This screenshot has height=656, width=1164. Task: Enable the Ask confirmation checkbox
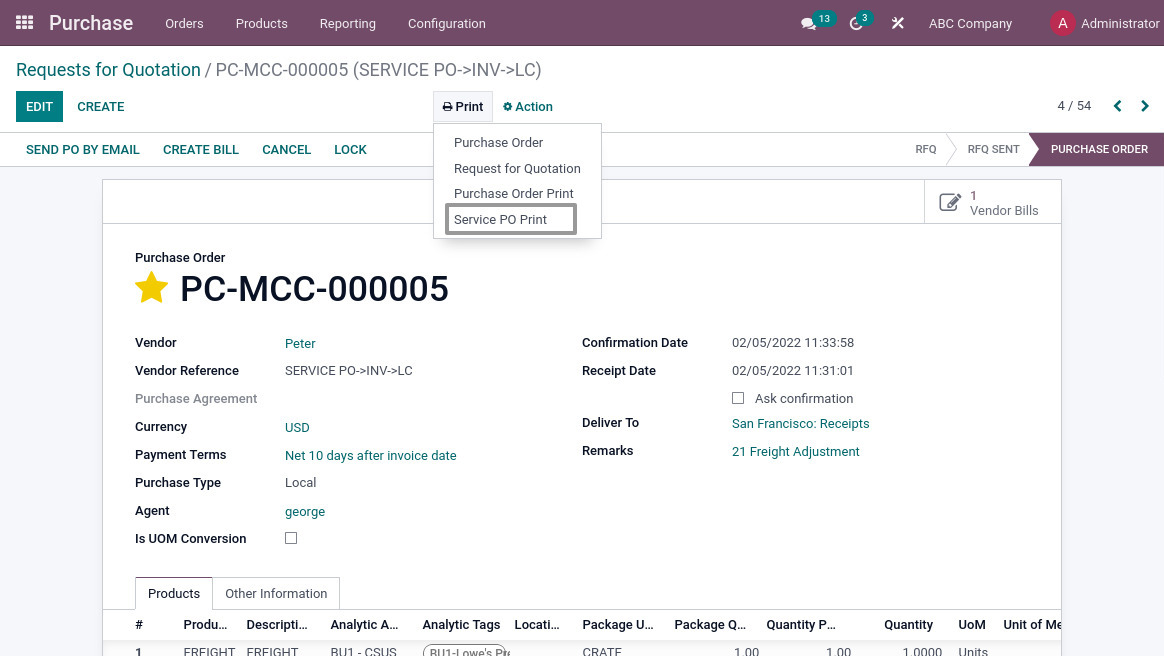click(738, 398)
